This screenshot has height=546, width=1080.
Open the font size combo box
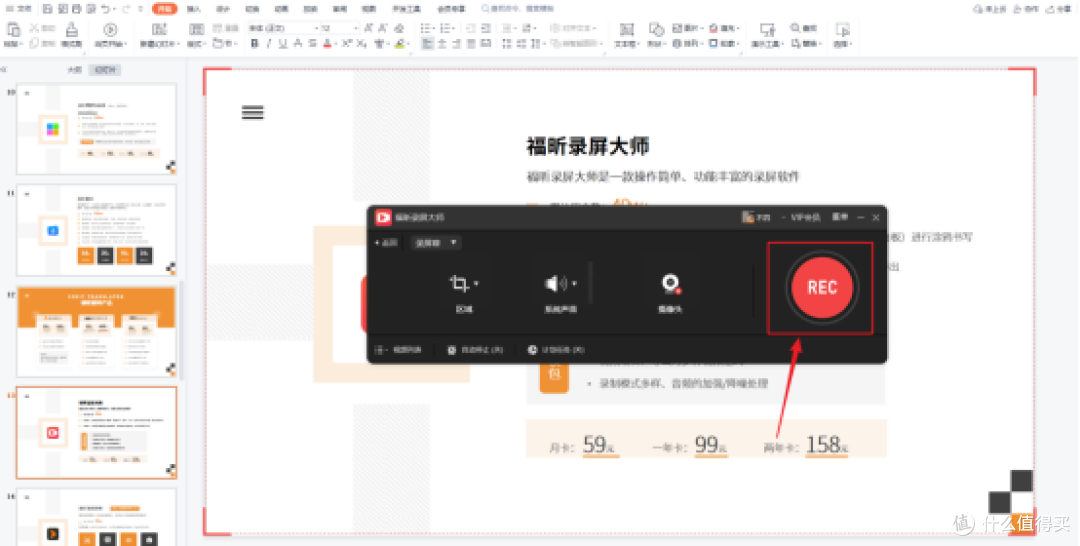coord(340,28)
